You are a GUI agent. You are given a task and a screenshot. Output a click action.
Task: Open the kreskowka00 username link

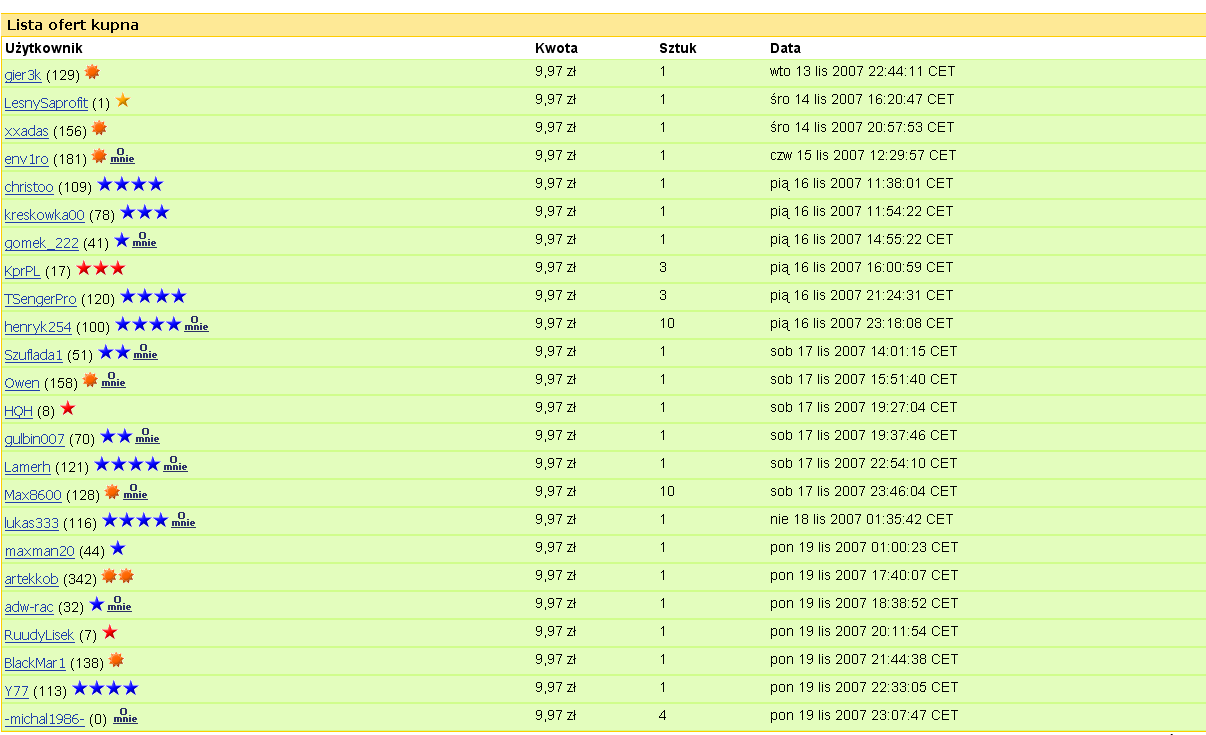coord(44,215)
